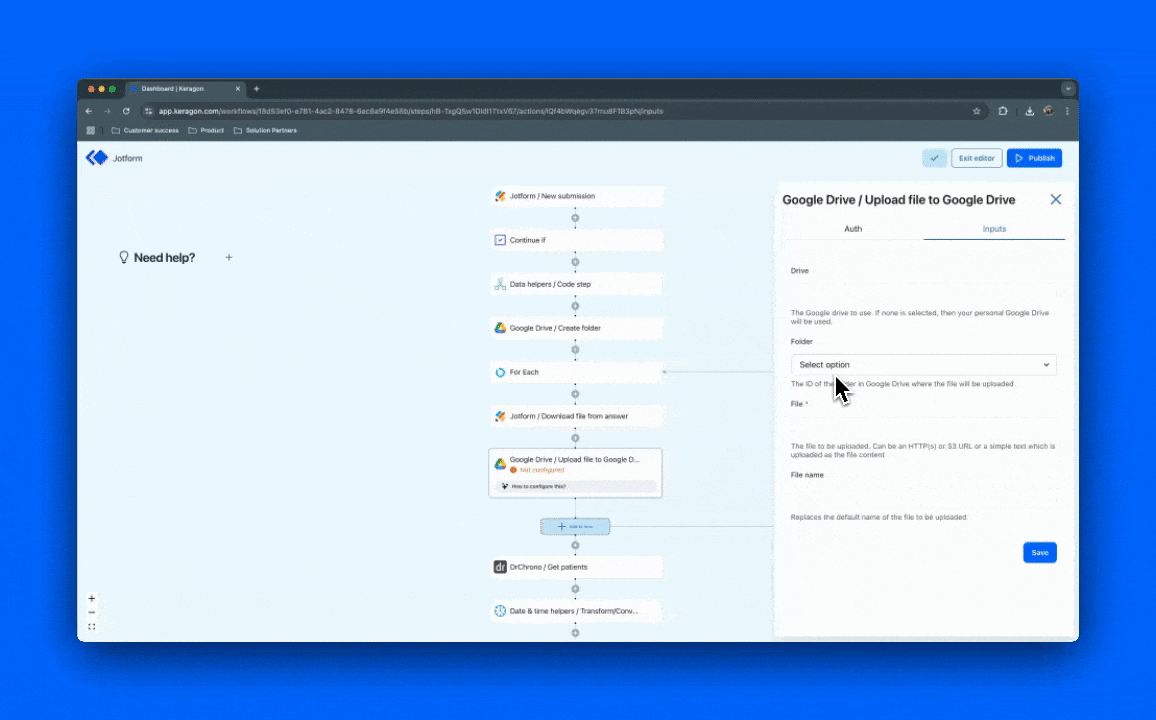Switch to the Inputs tab

pyautogui.click(x=994, y=229)
